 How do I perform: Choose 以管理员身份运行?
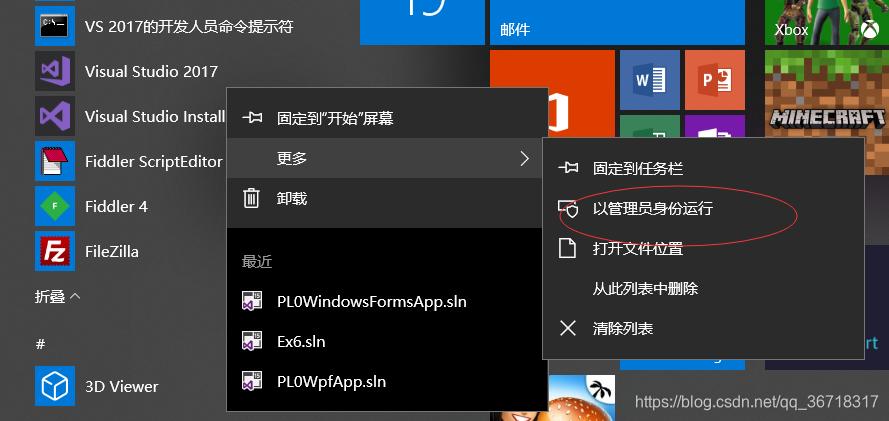coord(703,209)
